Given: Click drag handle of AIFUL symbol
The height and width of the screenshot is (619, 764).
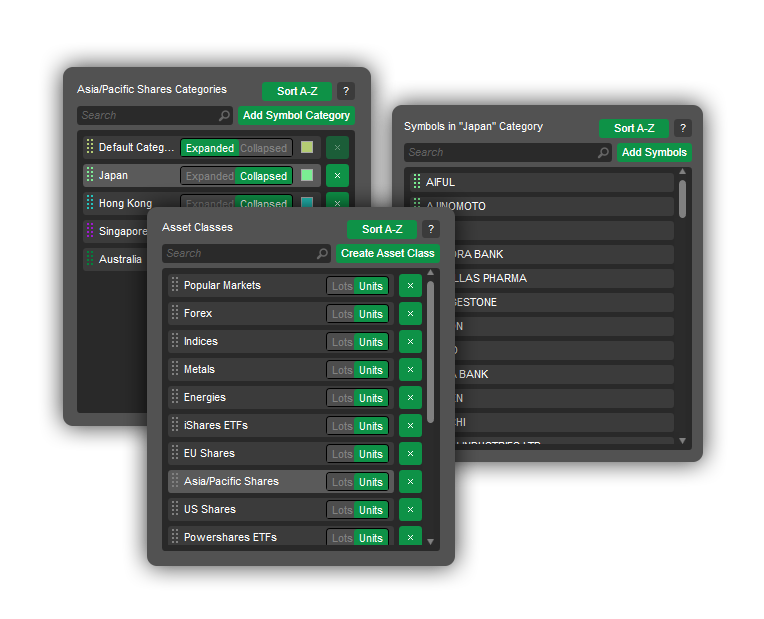Looking at the screenshot, I should tap(417, 182).
